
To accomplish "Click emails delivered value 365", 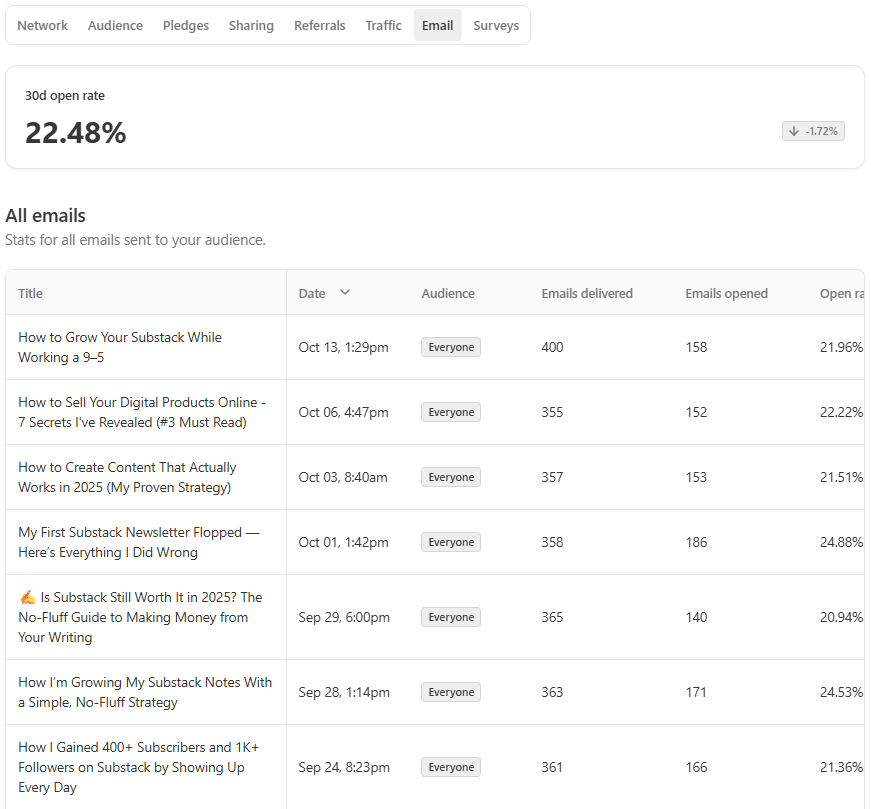I will 552,617.
